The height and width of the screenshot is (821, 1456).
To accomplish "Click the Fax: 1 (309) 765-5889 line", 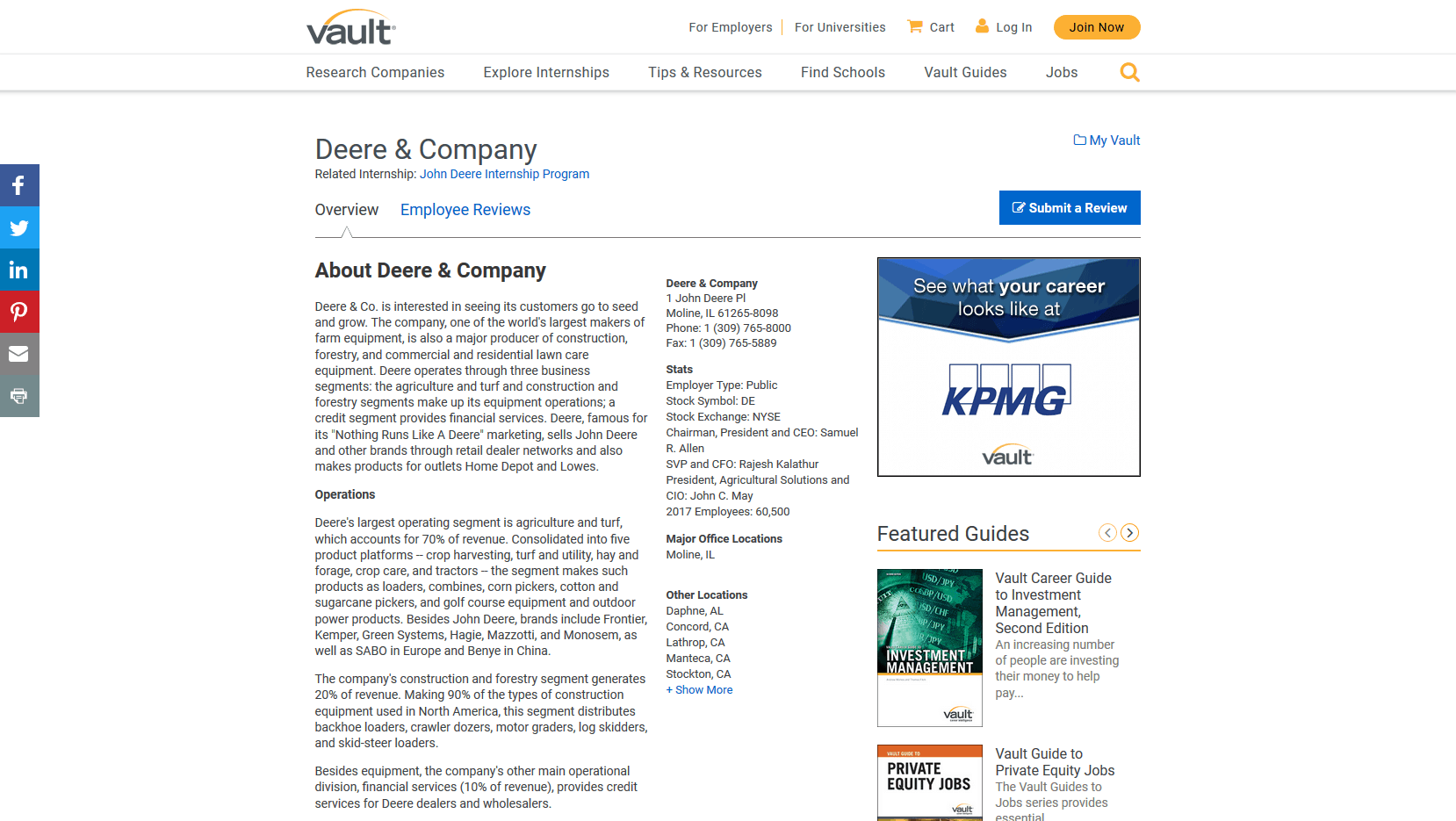I will [x=721, y=343].
